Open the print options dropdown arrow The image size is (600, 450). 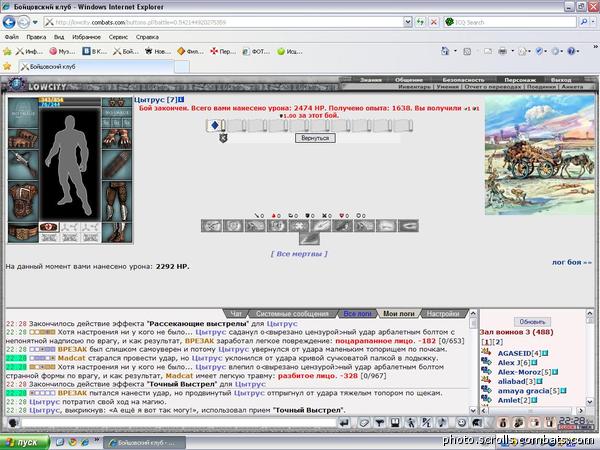click(x=512, y=51)
